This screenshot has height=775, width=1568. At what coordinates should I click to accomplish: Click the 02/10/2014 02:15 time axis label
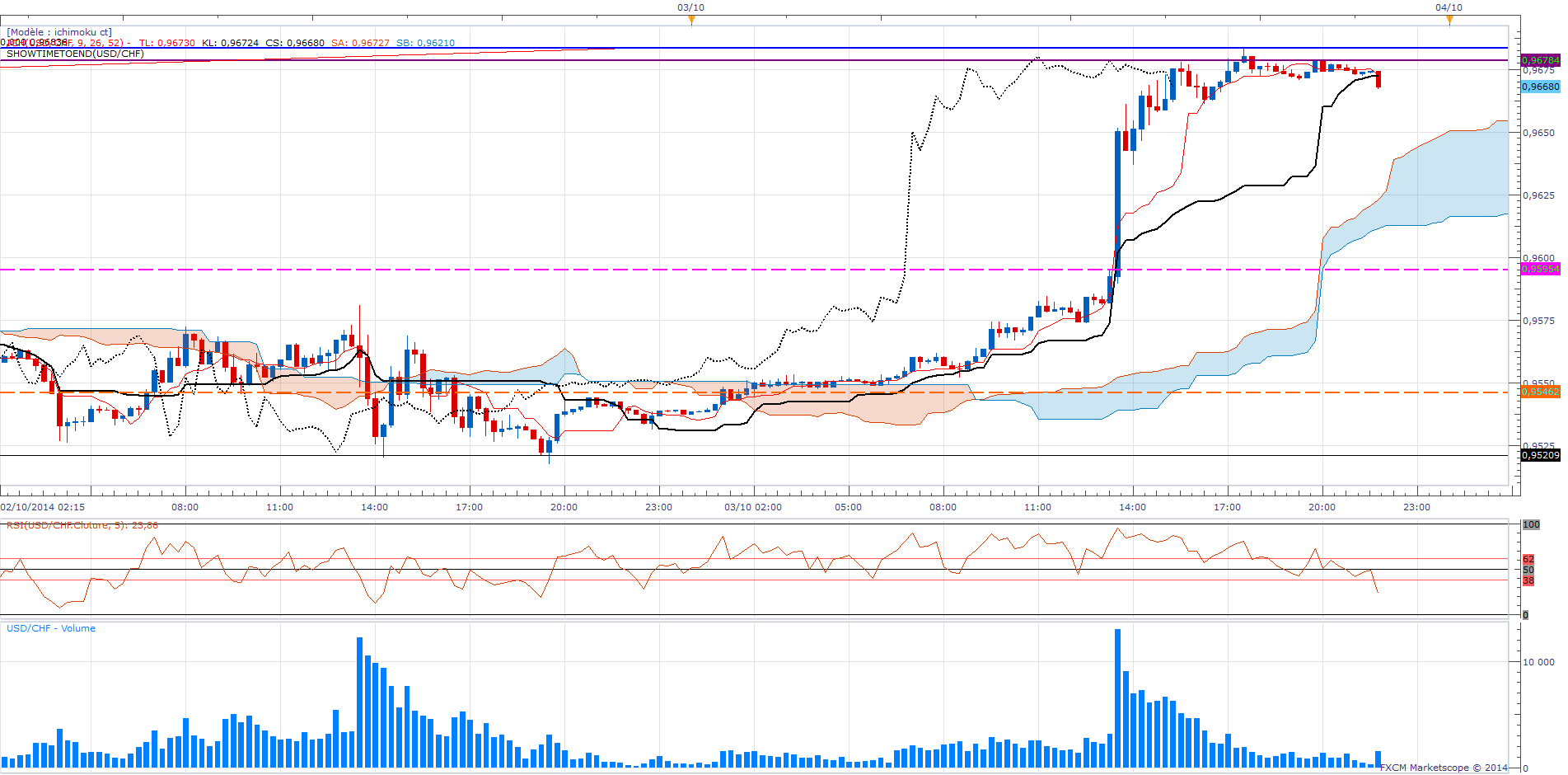click(x=43, y=507)
